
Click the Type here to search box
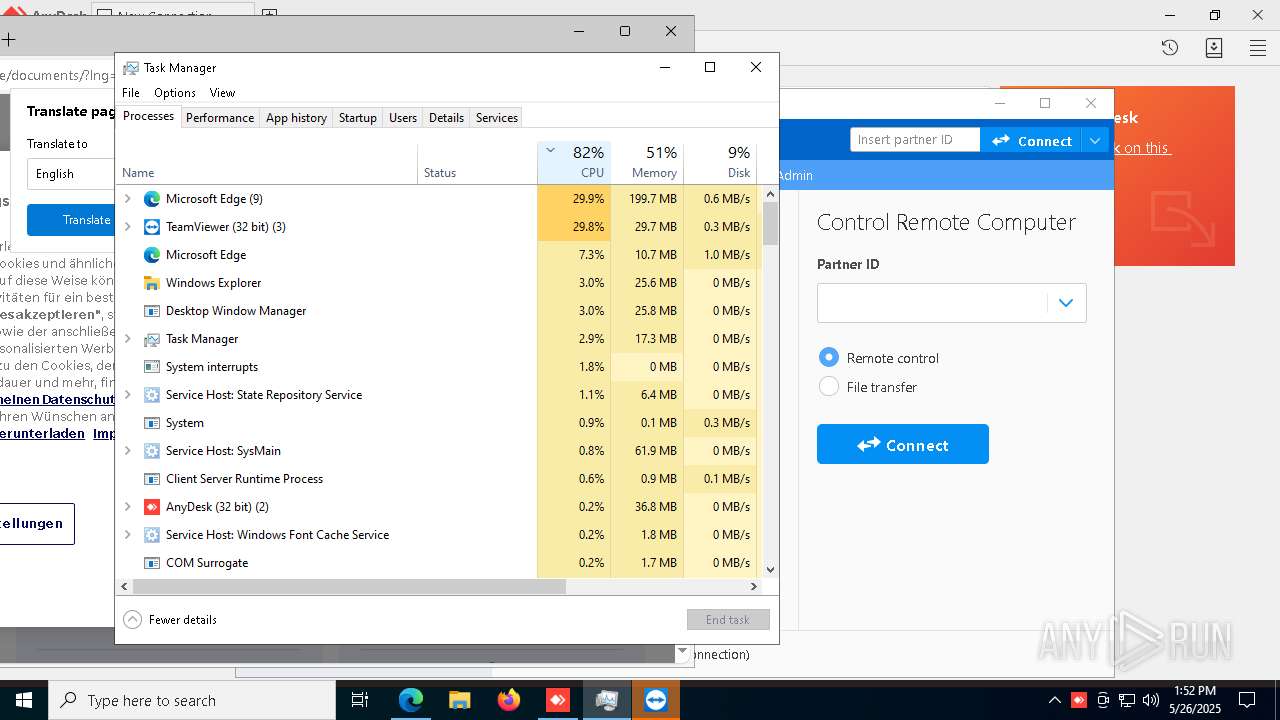[x=192, y=700]
